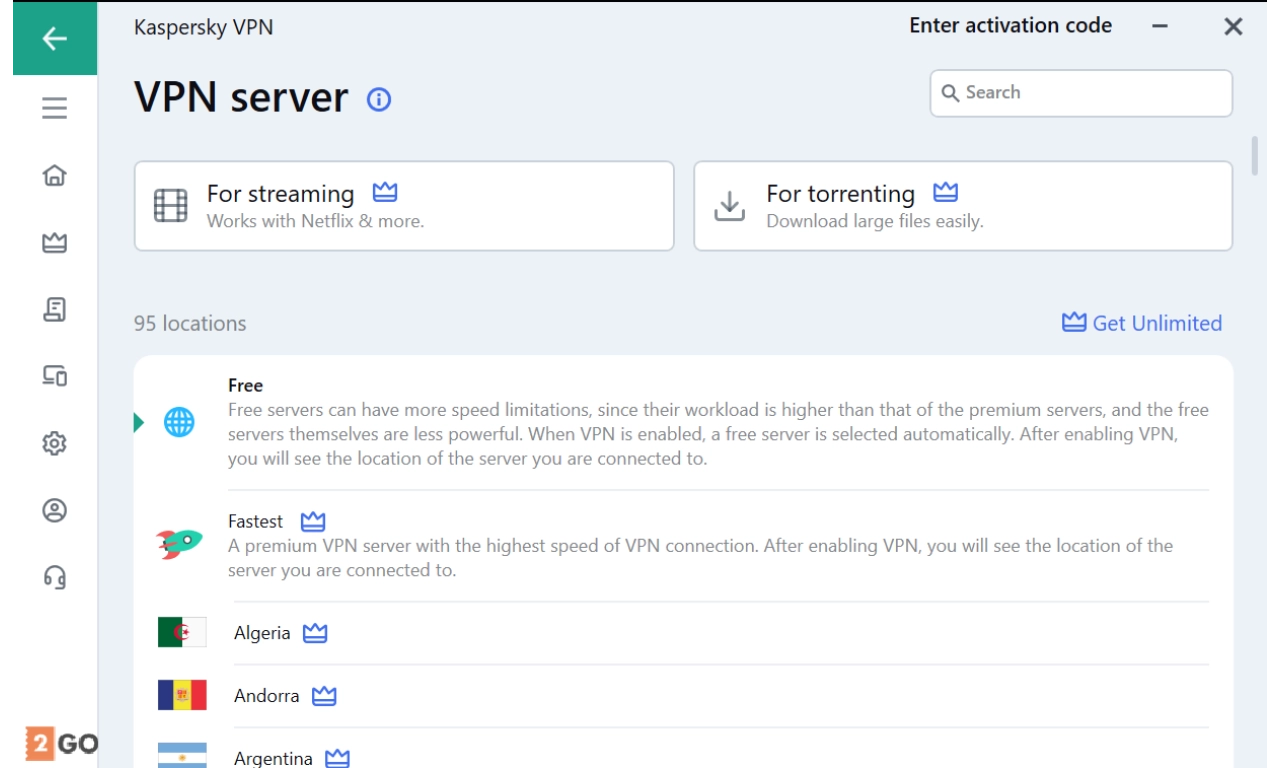This screenshot has height=768, width=1280.
Task: Click into the Search field
Action: [x=1081, y=93]
